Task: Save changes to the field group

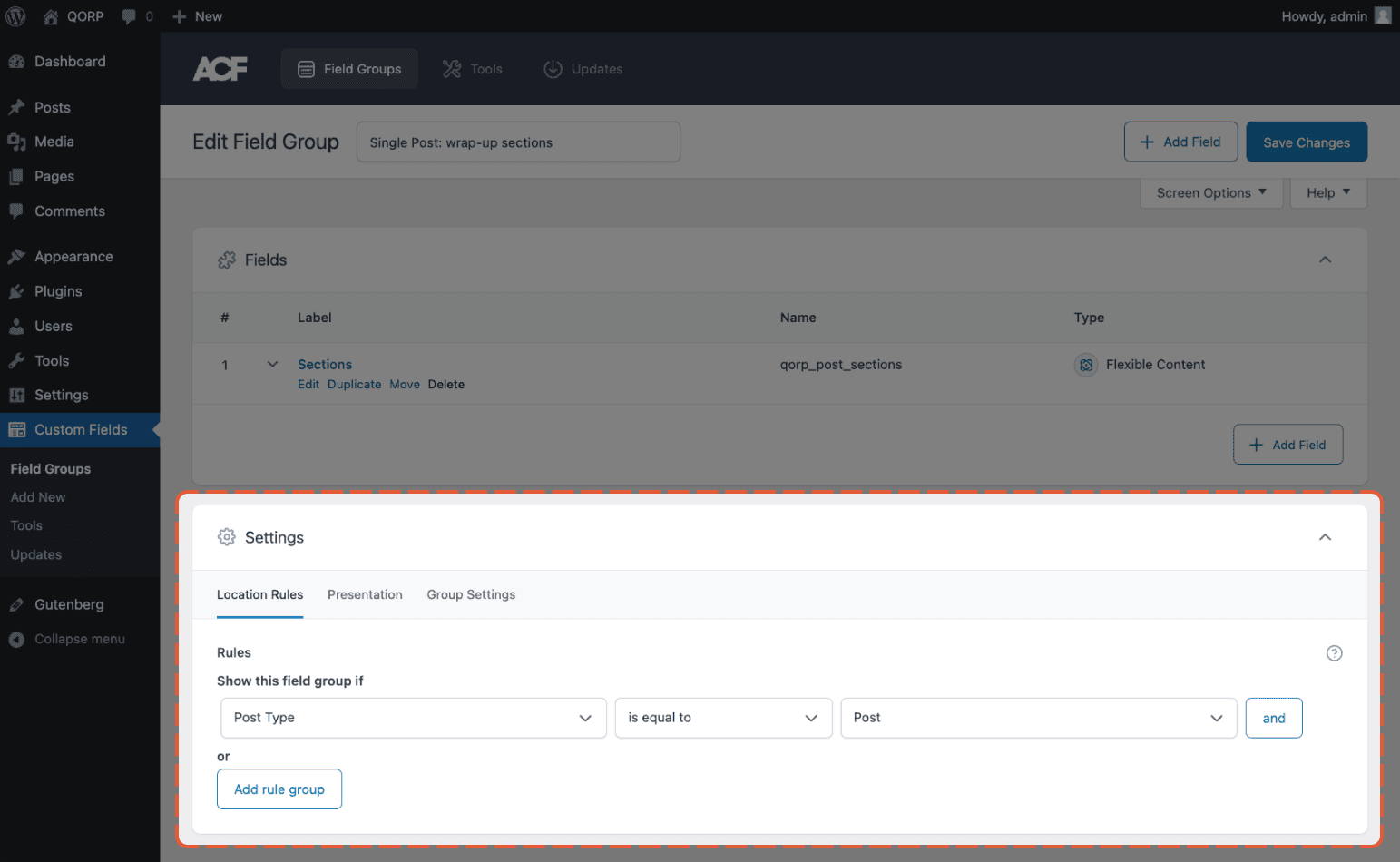Action: 1307,142
